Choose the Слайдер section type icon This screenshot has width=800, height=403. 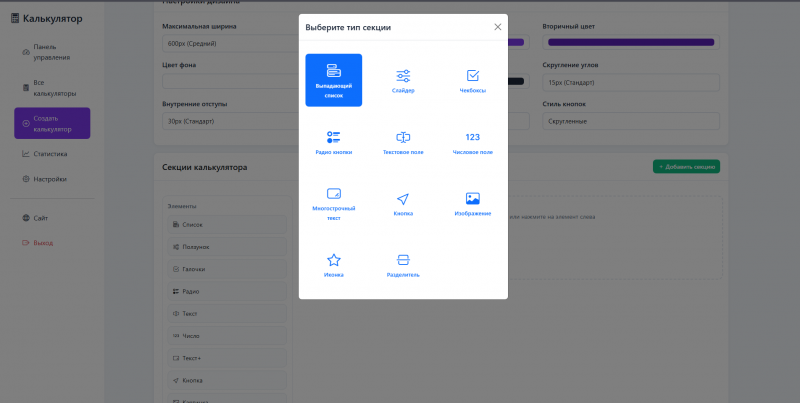[403, 76]
